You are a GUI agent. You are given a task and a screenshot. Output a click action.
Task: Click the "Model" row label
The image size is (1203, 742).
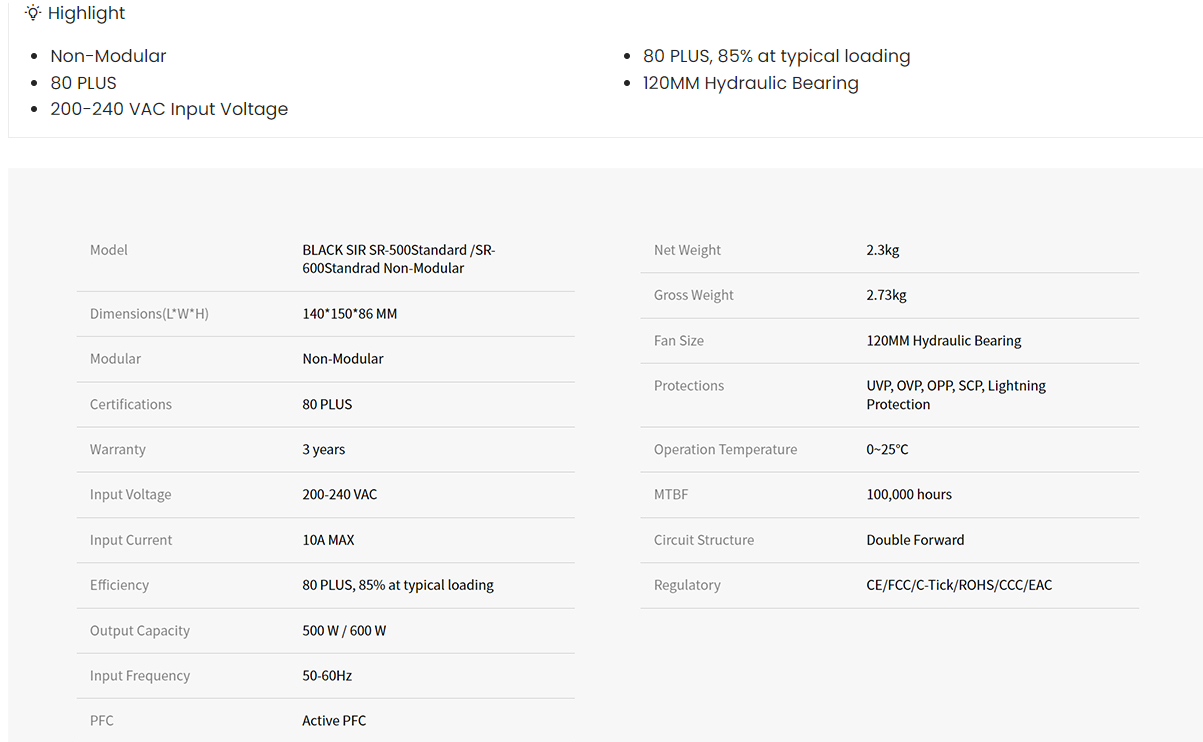pos(109,250)
